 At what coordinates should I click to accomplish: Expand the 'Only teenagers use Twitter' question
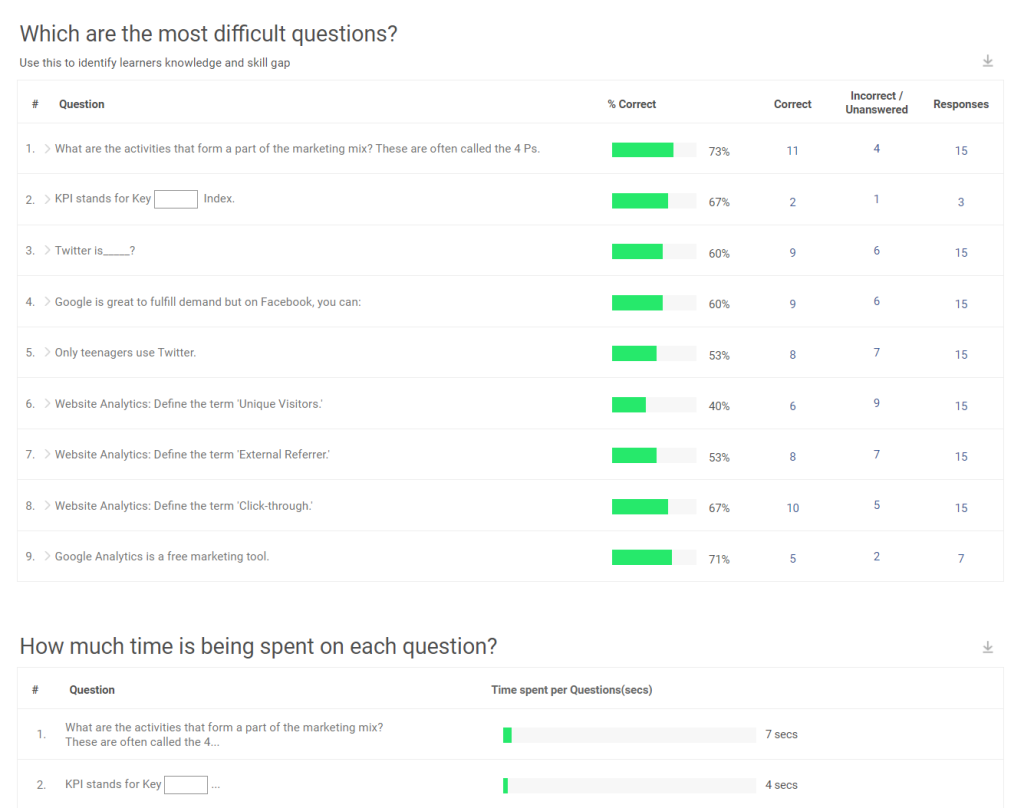tap(47, 352)
